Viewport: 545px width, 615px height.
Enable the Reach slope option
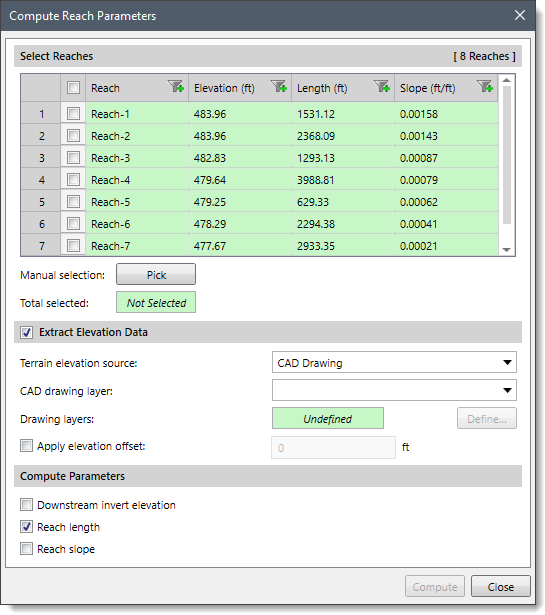[27, 549]
